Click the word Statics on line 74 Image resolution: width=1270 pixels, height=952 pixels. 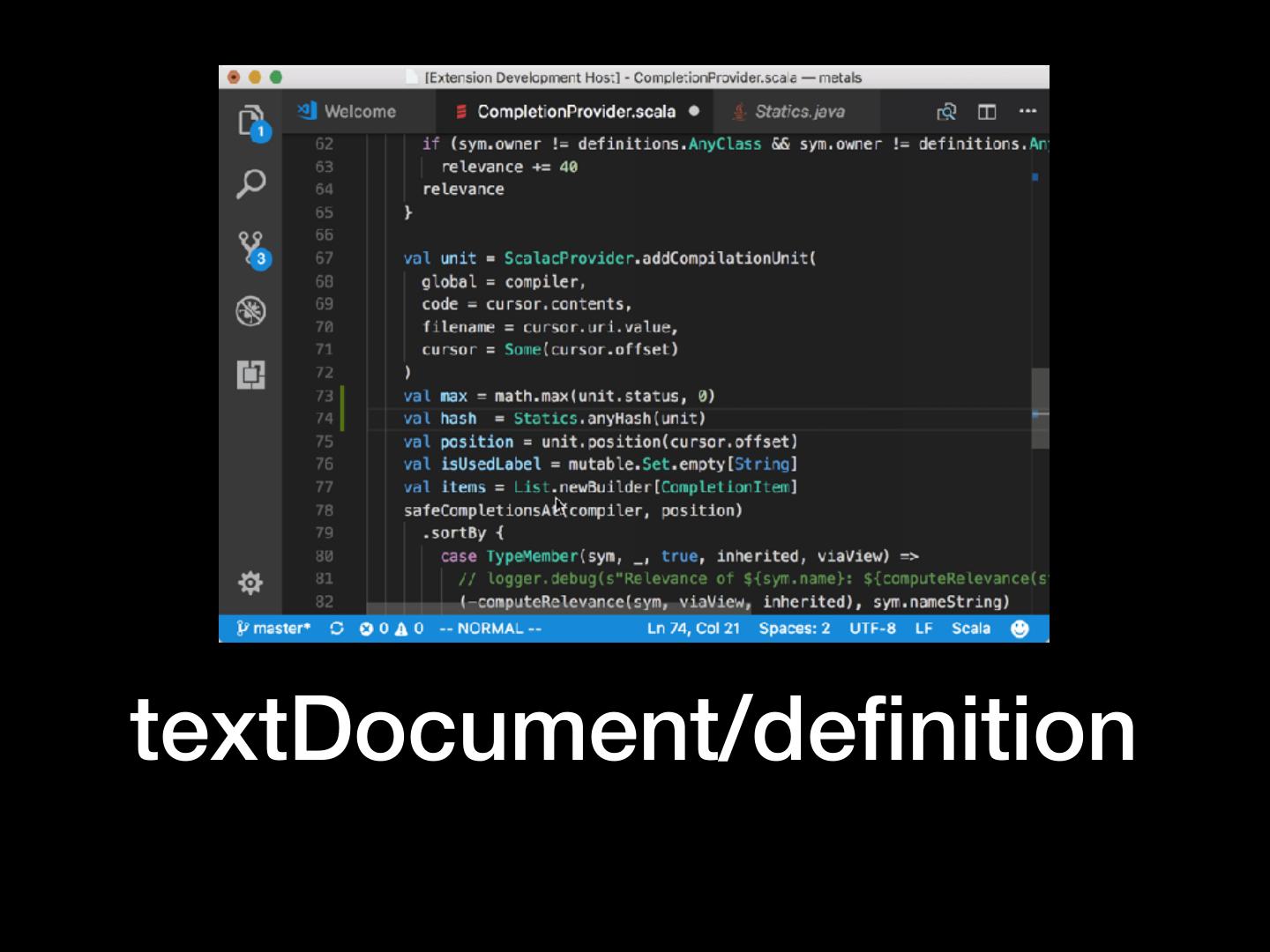545,419
